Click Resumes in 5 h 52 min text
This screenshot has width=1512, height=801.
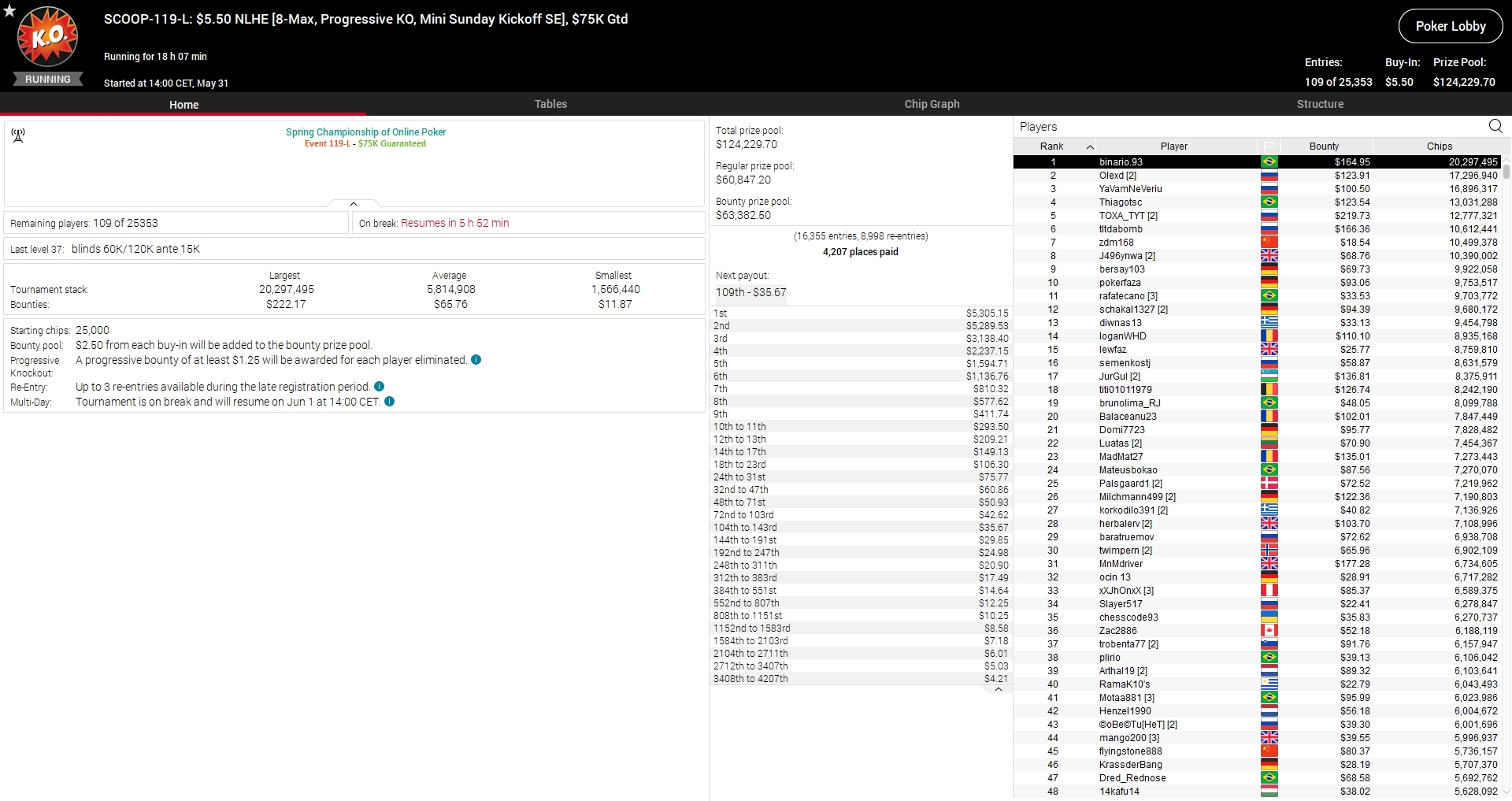[454, 223]
